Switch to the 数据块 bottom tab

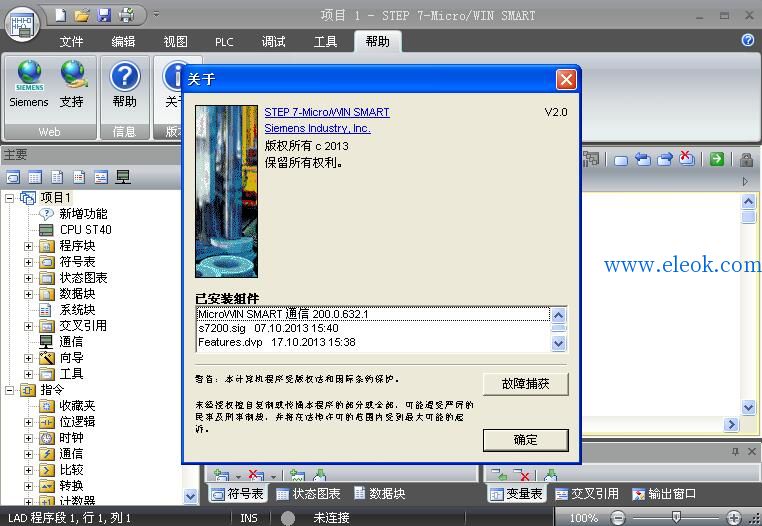pos(380,494)
